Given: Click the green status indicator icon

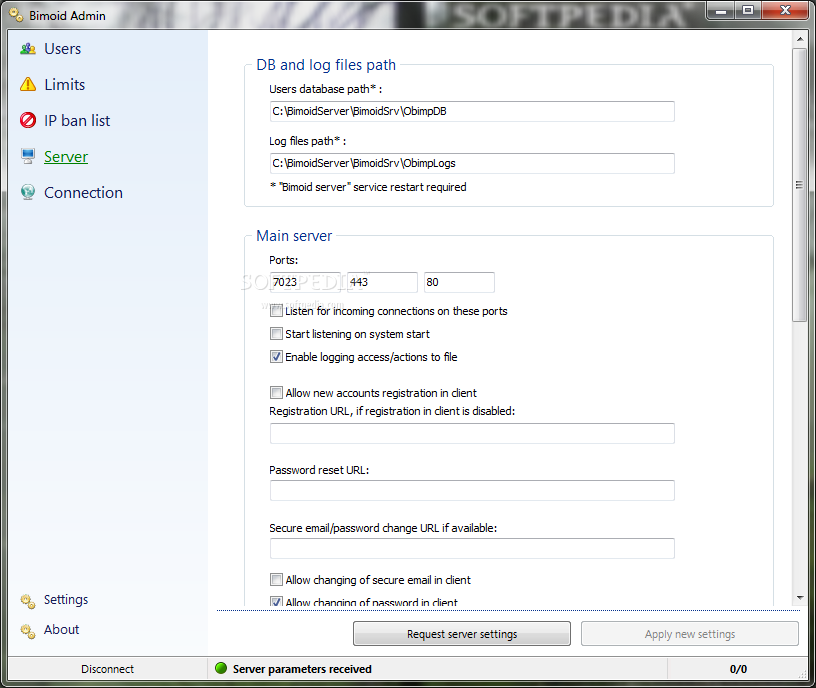Looking at the screenshot, I should [221, 668].
